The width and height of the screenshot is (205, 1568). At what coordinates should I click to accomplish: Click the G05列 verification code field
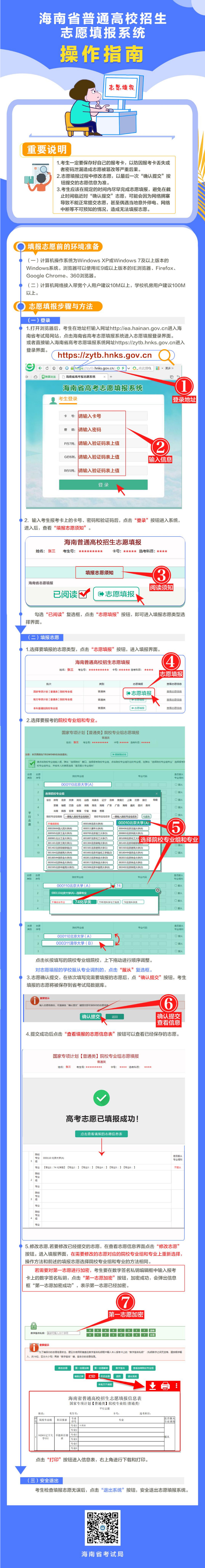(104, 457)
